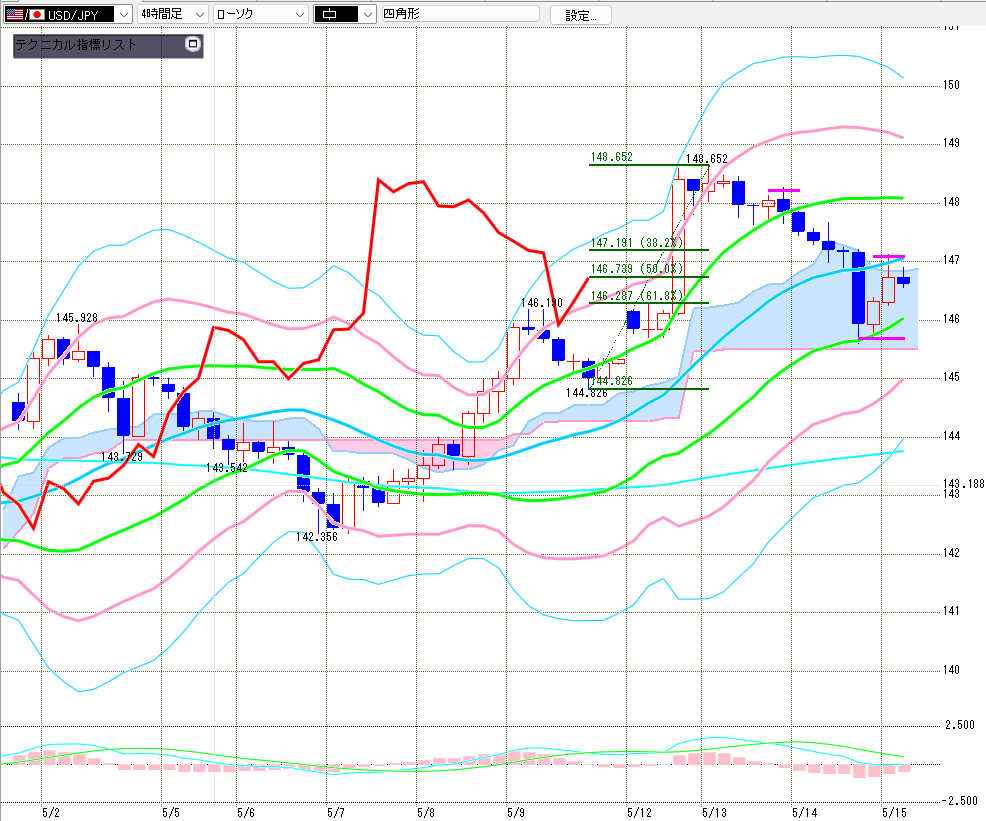Viewport: 986px width, 821px height.
Task: Click the 150 price axis label
Action: [x=951, y=85]
